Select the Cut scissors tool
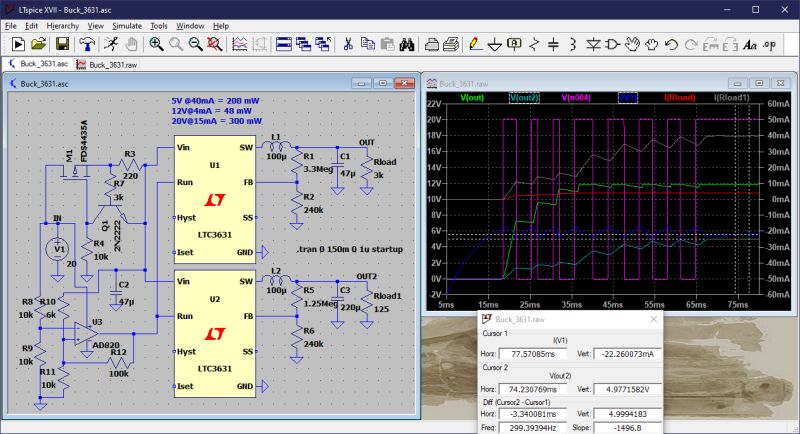The image size is (800, 434). point(348,44)
